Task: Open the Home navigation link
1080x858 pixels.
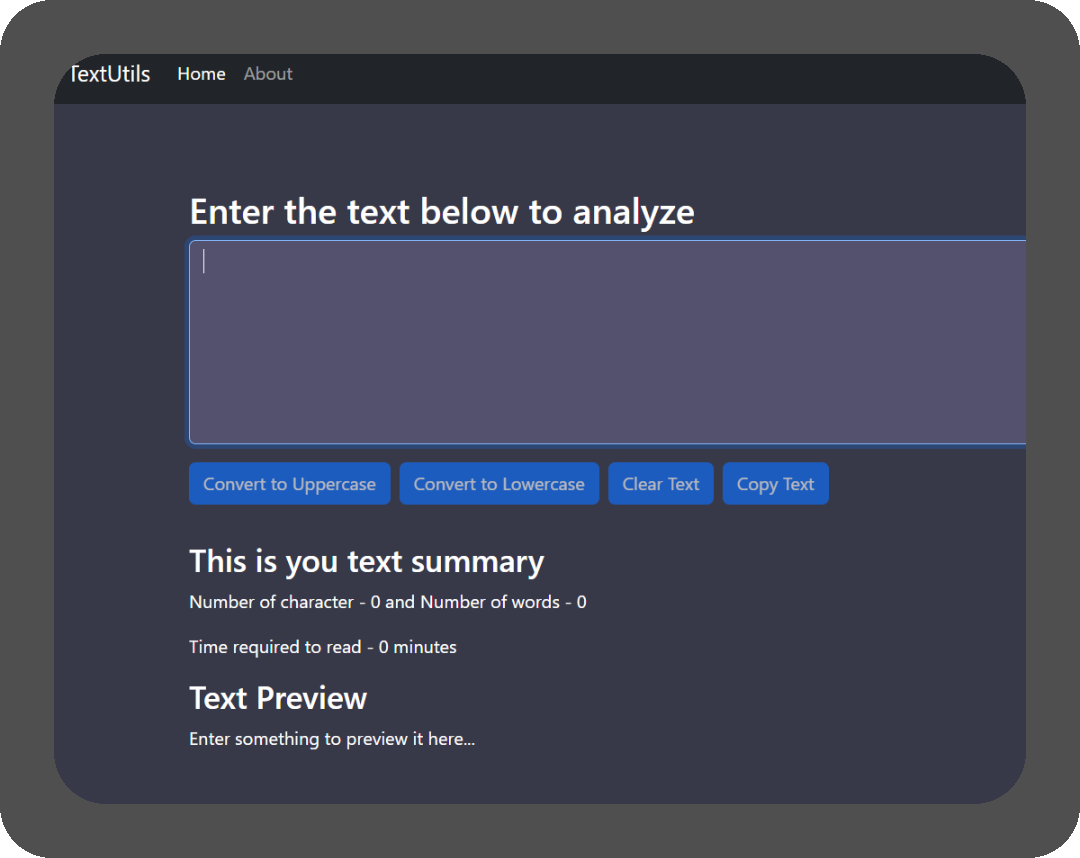Action: click(201, 74)
